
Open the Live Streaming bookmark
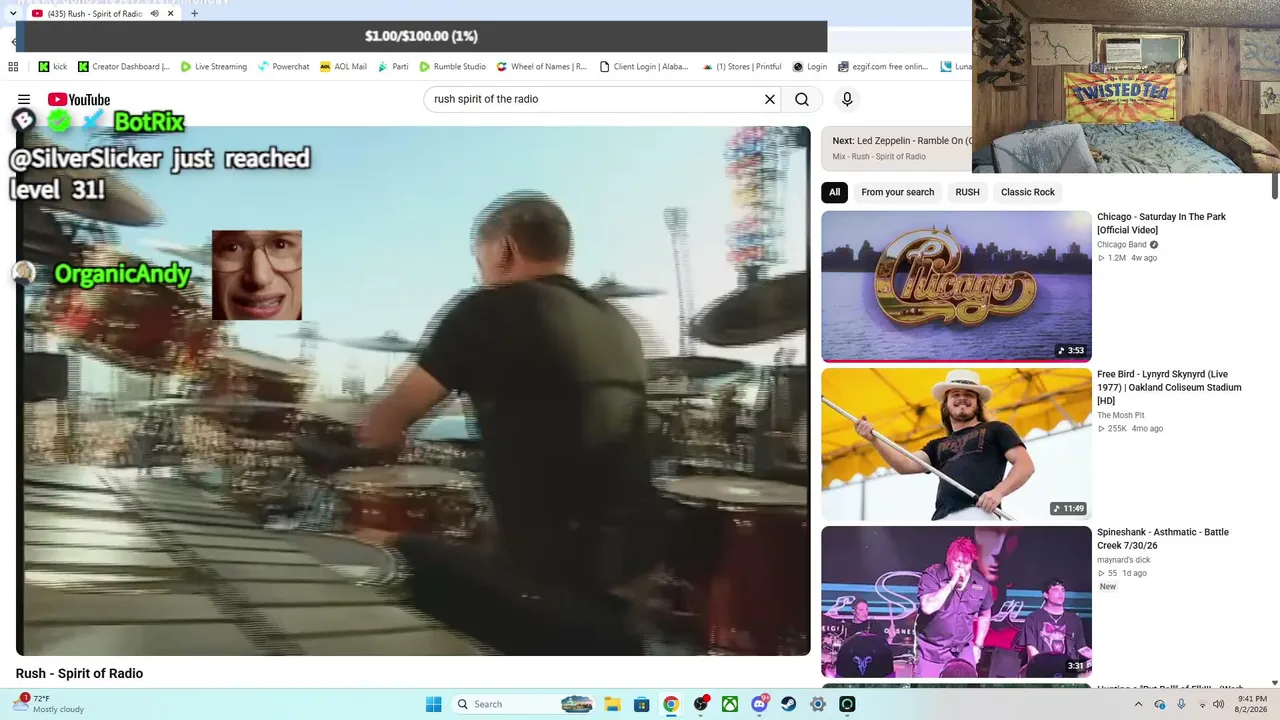[213, 67]
